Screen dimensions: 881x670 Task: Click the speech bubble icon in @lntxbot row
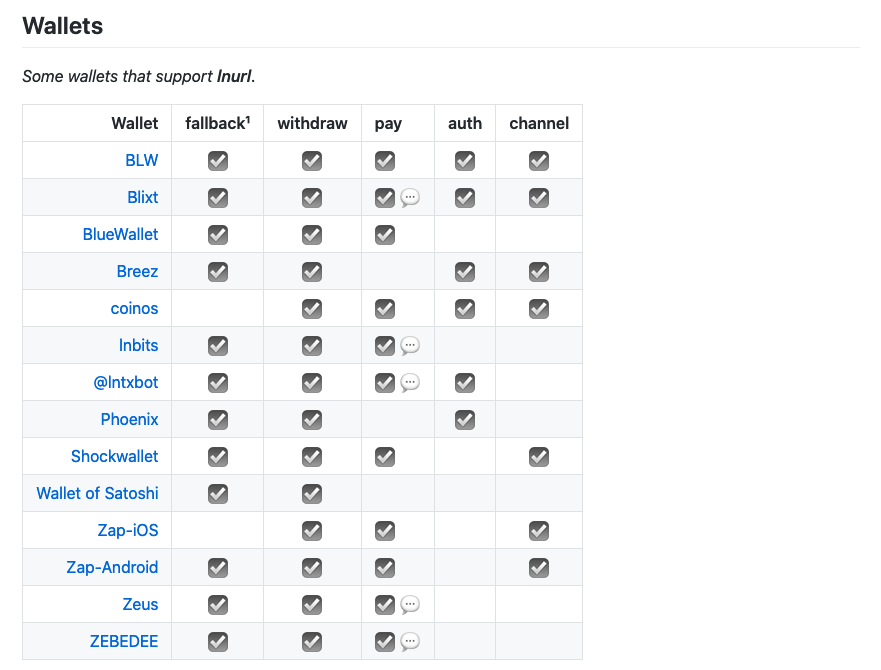click(x=410, y=383)
